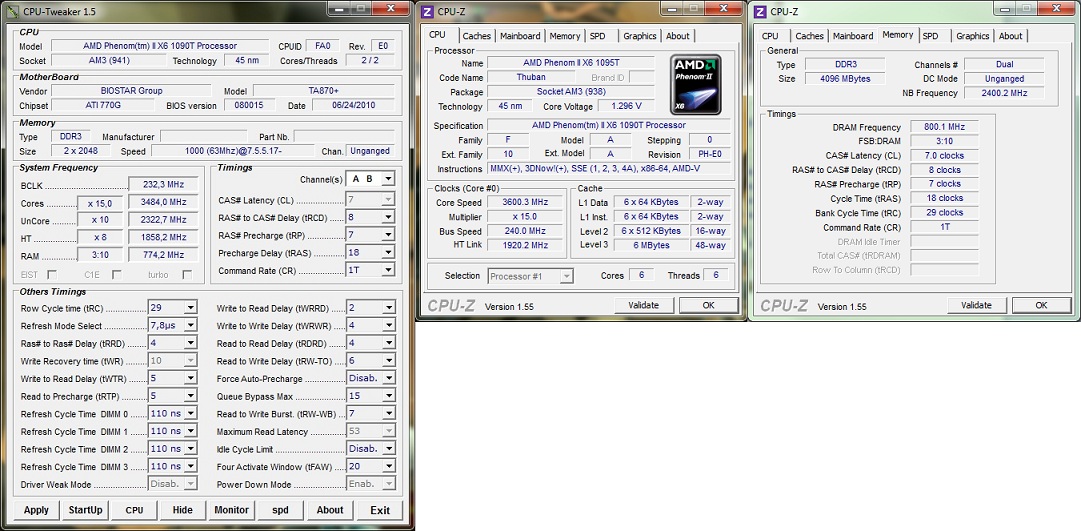Switch to Graphics tab in the right Memory CPU-Z window
Image resolution: width=1081 pixels, height=531 pixels.
(973, 36)
